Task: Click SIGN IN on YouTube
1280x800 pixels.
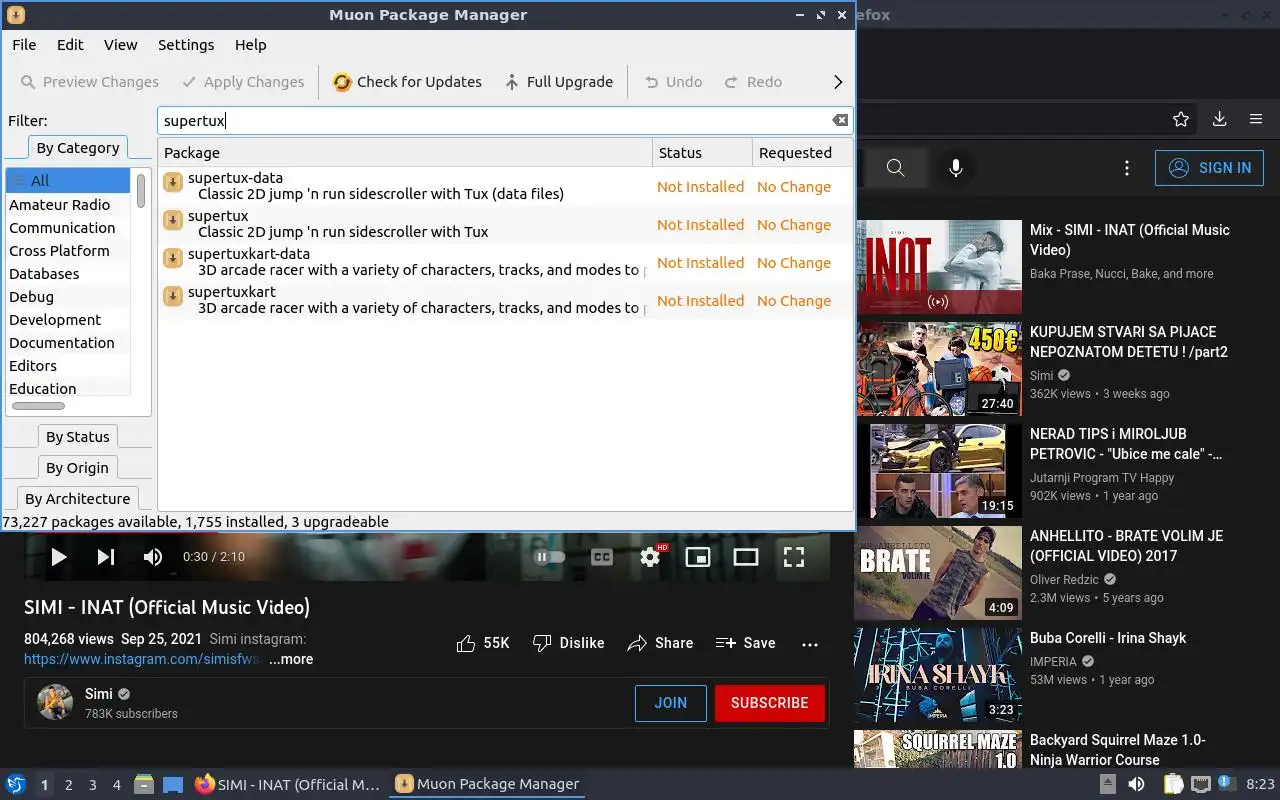Action: point(1209,168)
